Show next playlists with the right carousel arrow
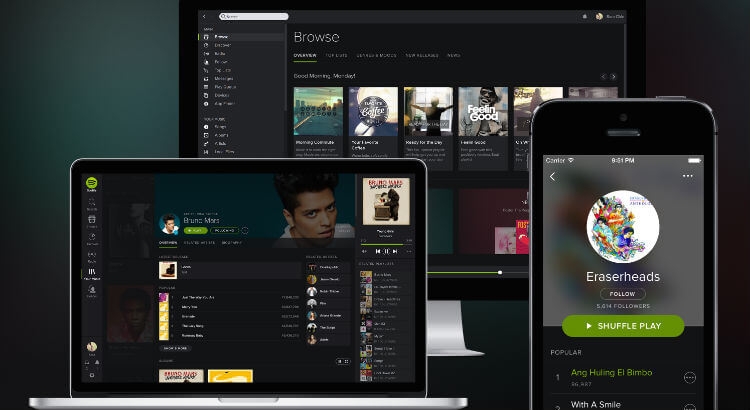750x410 pixels. 613,77
